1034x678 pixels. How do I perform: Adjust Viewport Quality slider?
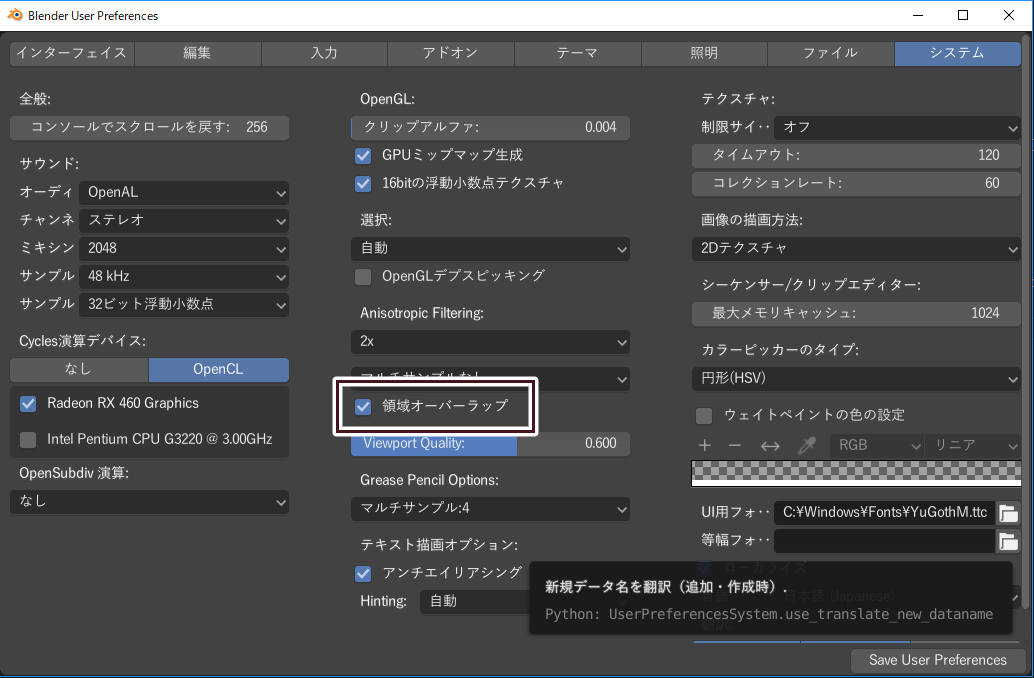(x=490, y=443)
